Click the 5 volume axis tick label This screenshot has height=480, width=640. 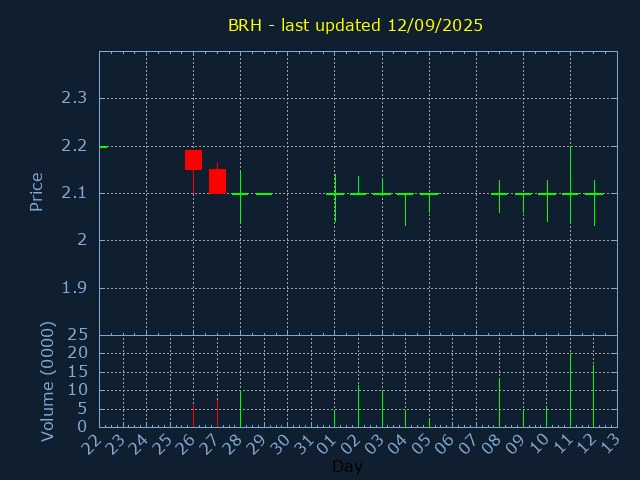click(82, 409)
